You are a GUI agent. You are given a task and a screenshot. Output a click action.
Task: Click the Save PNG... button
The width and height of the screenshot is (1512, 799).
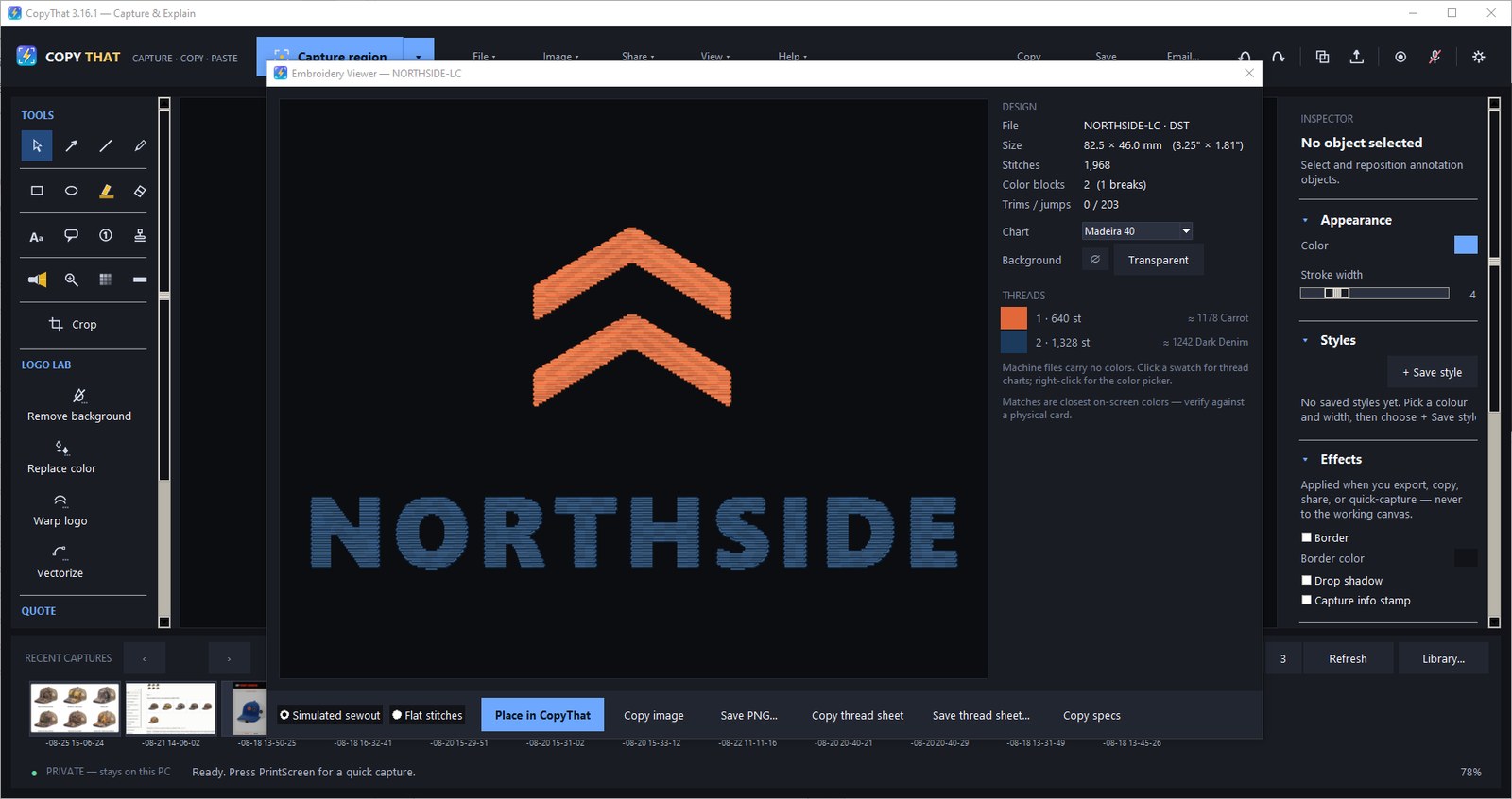(749, 715)
